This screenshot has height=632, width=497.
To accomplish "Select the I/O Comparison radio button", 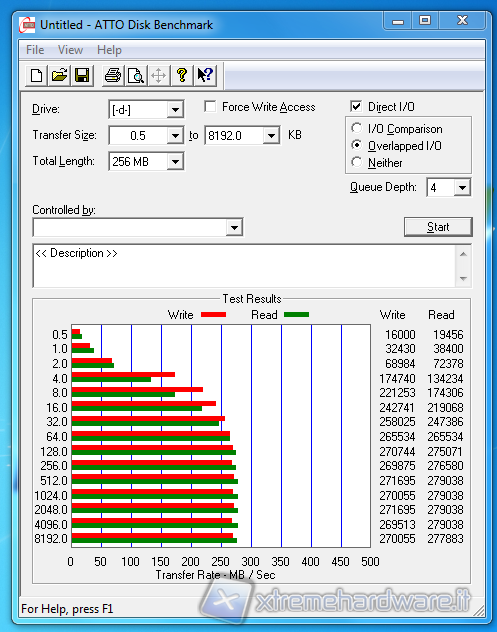I will [356, 128].
